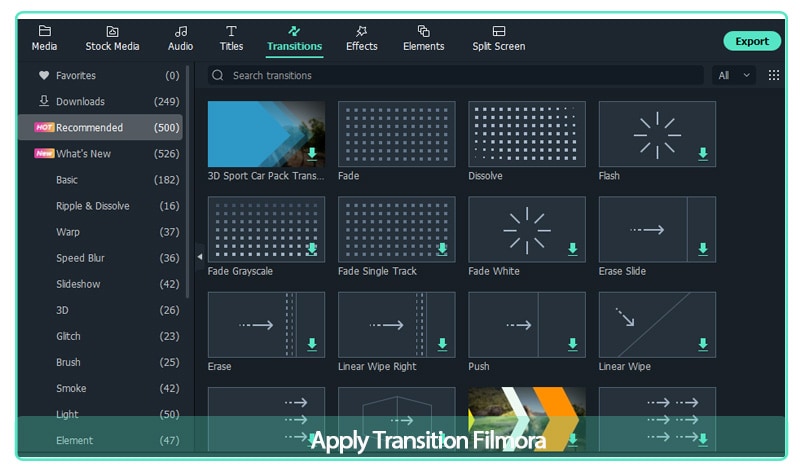Select the Linear Wipe Right thumbnail
The width and height of the screenshot is (800, 472).
[396, 325]
